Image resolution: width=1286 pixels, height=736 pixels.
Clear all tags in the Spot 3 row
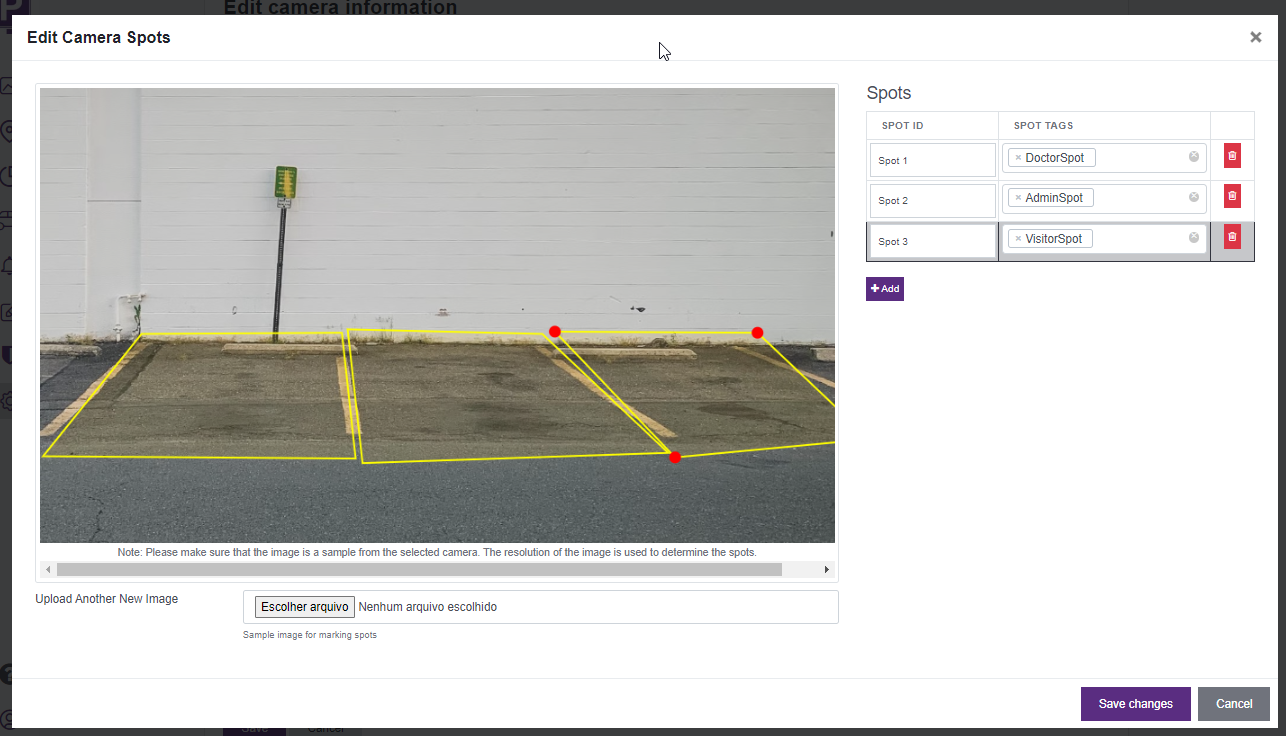coord(1193,238)
